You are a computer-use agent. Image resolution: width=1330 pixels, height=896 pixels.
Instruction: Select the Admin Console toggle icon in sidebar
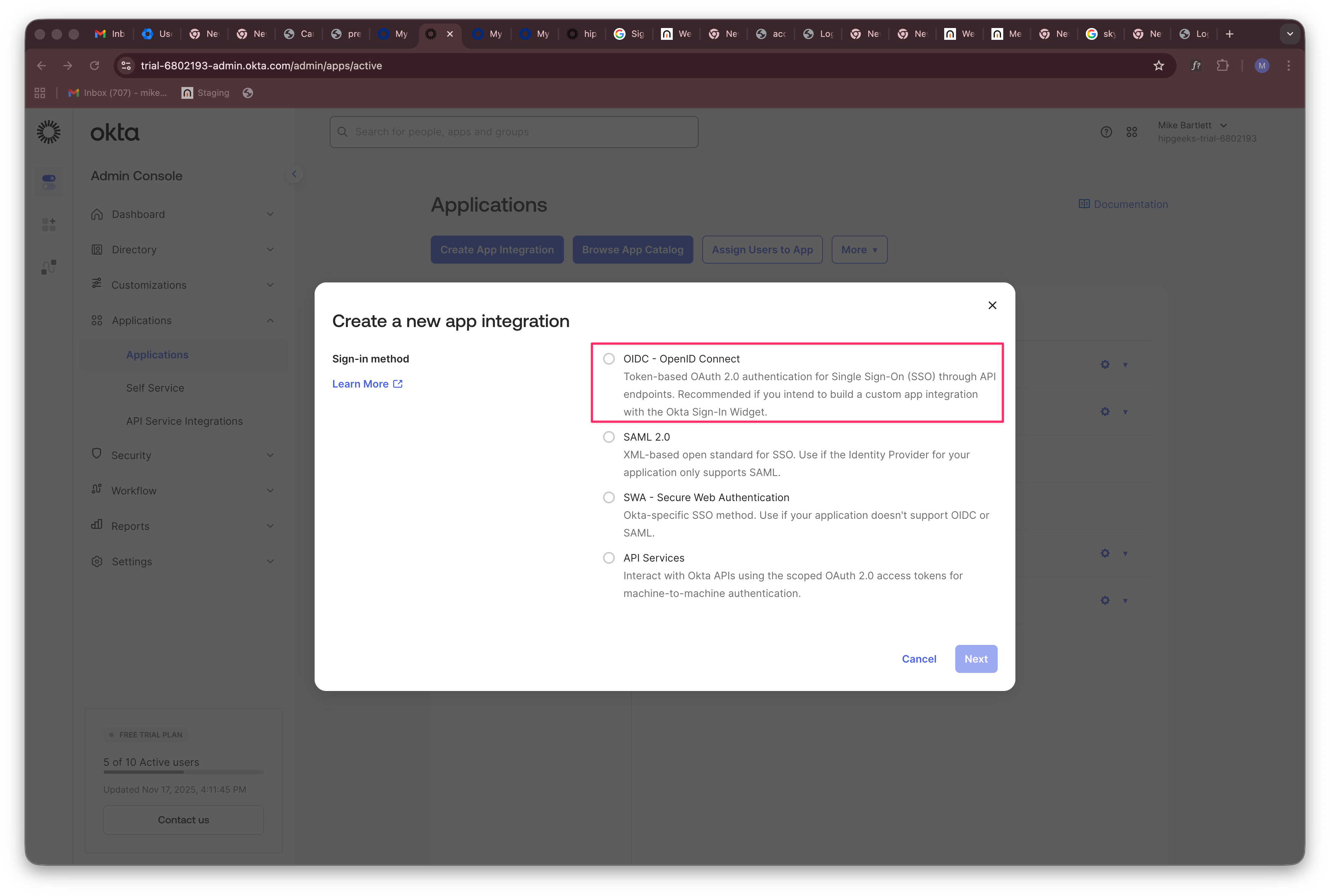click(x=49, y=182)
